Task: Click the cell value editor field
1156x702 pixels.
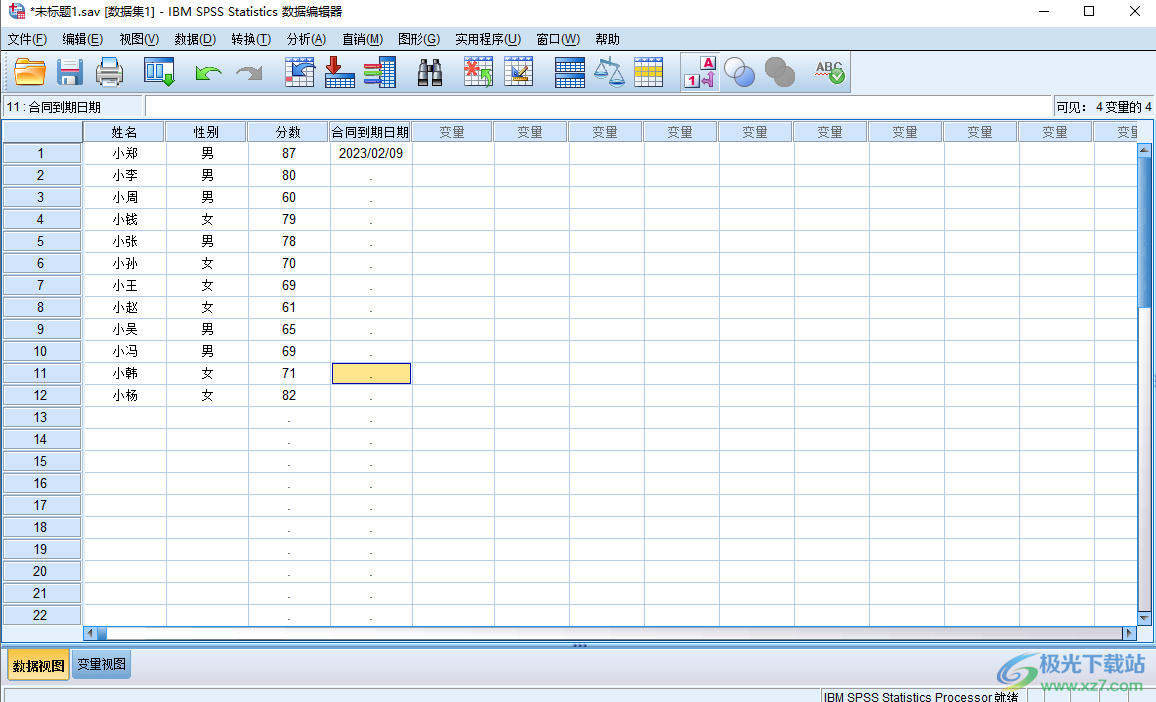Action: pyautogui.click(x=598, y=107)
